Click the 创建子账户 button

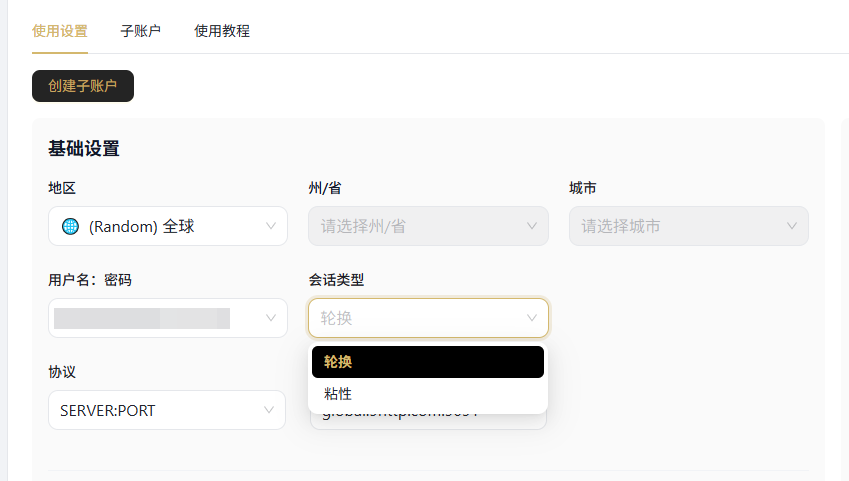83,86
